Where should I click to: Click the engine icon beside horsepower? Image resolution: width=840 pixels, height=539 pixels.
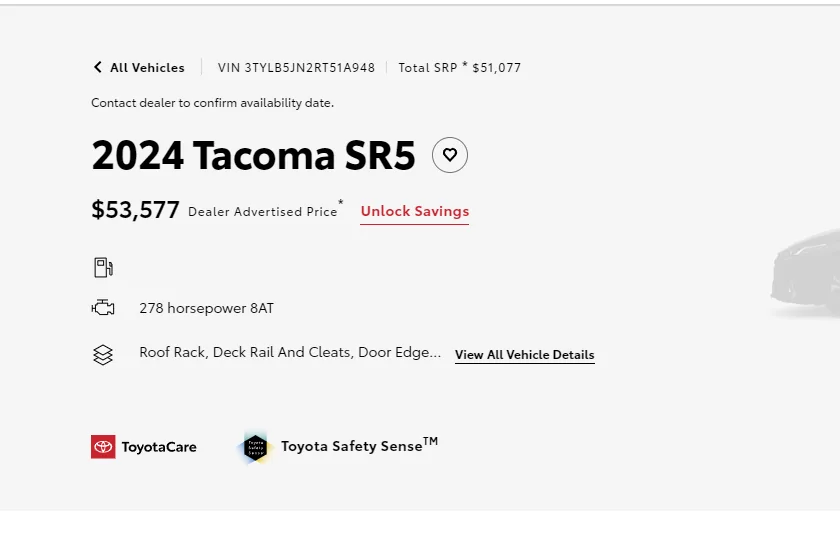click(x=103, y=308)
